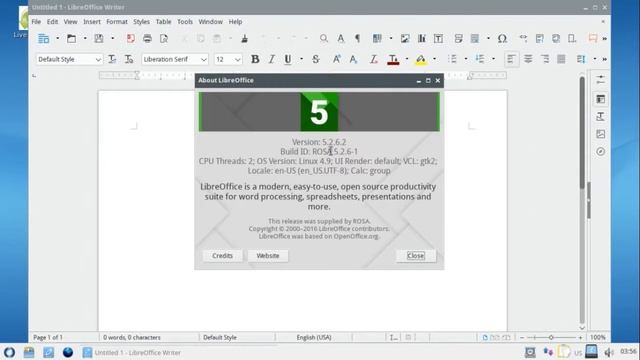Adjust the zoom slider handle
Image resolution: width=640 pixels, height=360 pixels.
[551, 338]
